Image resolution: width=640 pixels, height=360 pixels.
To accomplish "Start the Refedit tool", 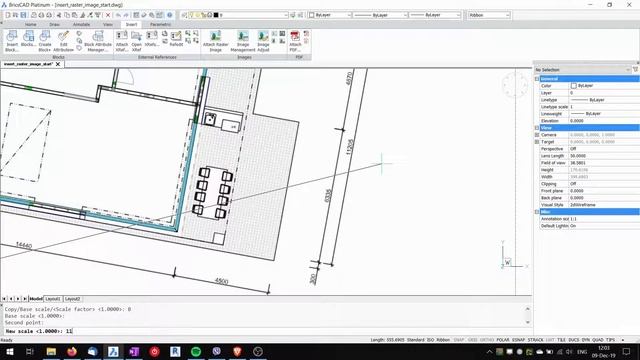I will tap(176, 39).
